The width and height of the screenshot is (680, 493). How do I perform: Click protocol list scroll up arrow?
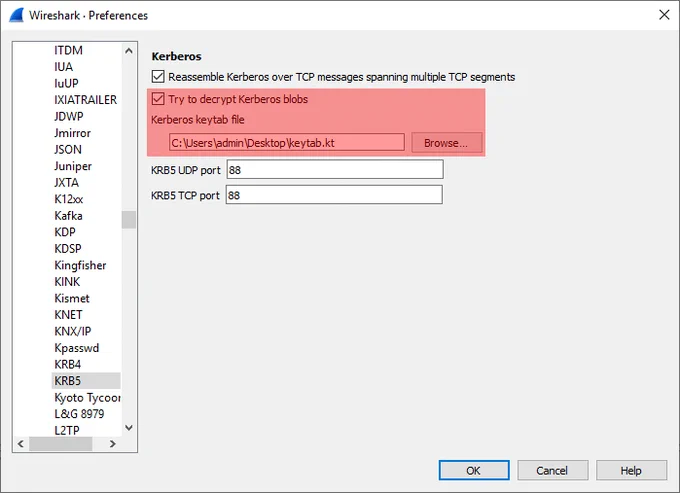[129, 51]
